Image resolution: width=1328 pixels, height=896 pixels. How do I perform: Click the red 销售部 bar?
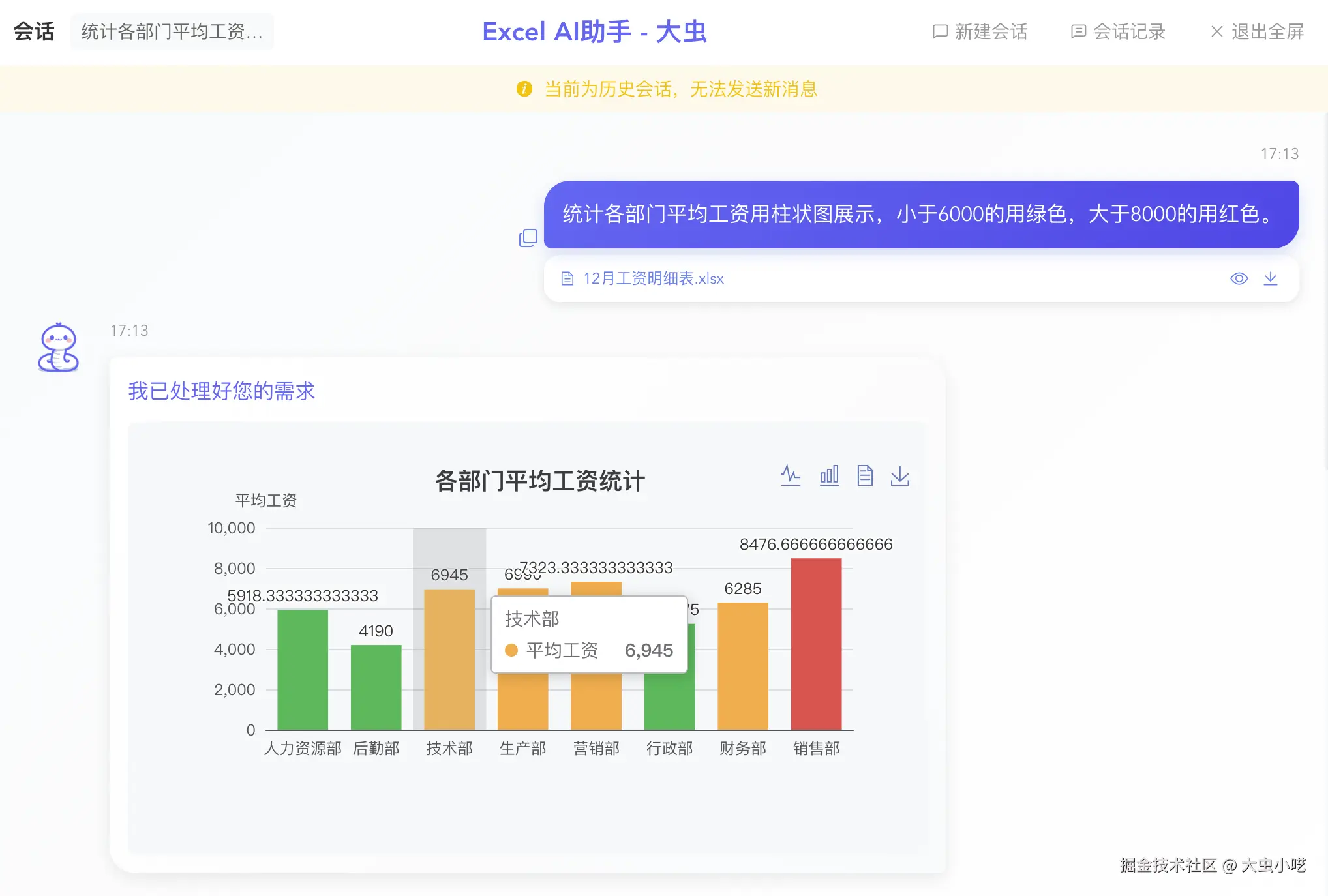tap(816, 644)
